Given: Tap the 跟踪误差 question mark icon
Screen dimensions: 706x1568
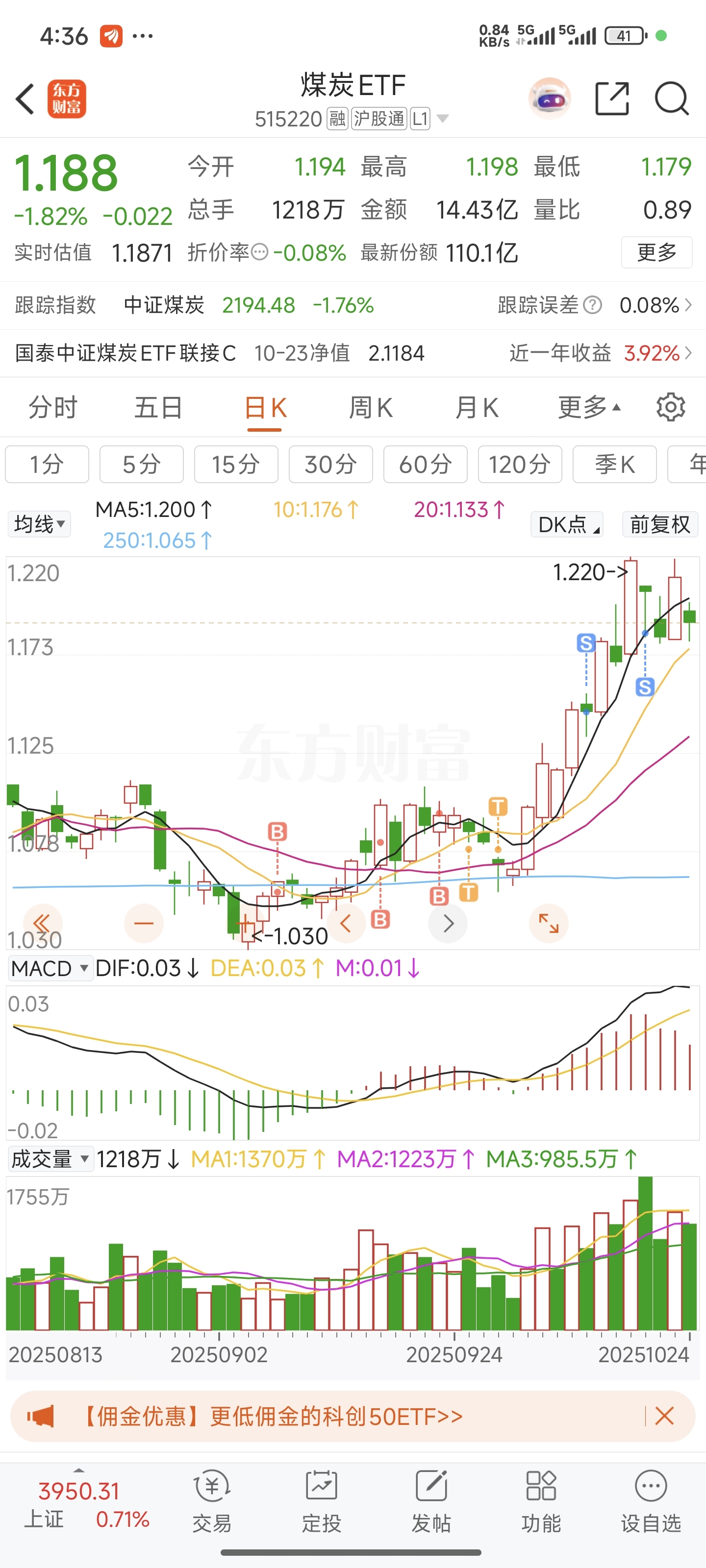Looking at the screenshot, I should click(592, 305).
